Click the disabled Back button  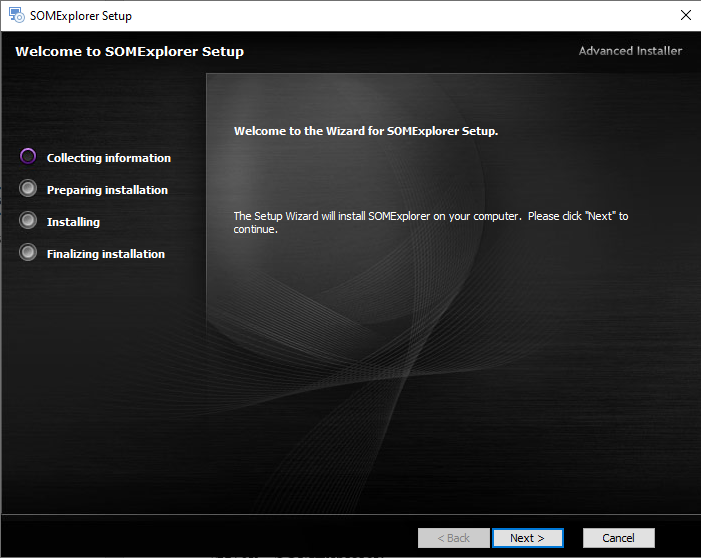pos(453,538)
